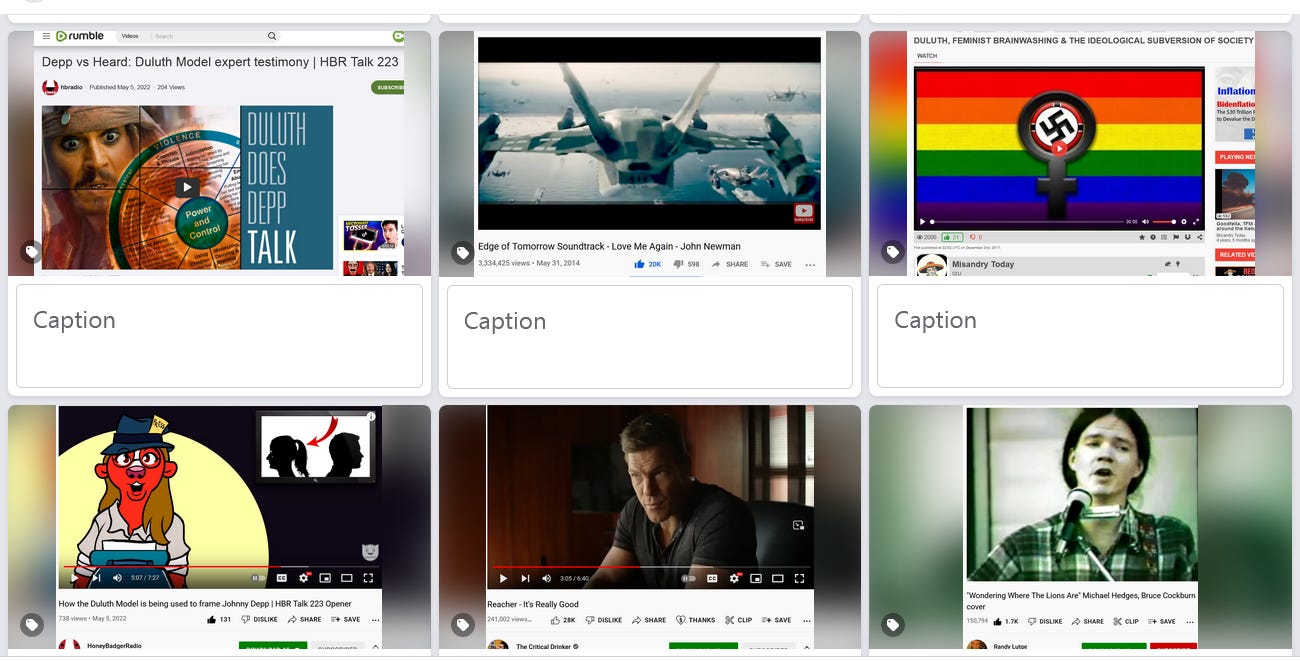Viewport: 1300px width, 662px height.
Task: Select the red cartoon woman Duluth Model screenshot
Action: tap(219, 527)
